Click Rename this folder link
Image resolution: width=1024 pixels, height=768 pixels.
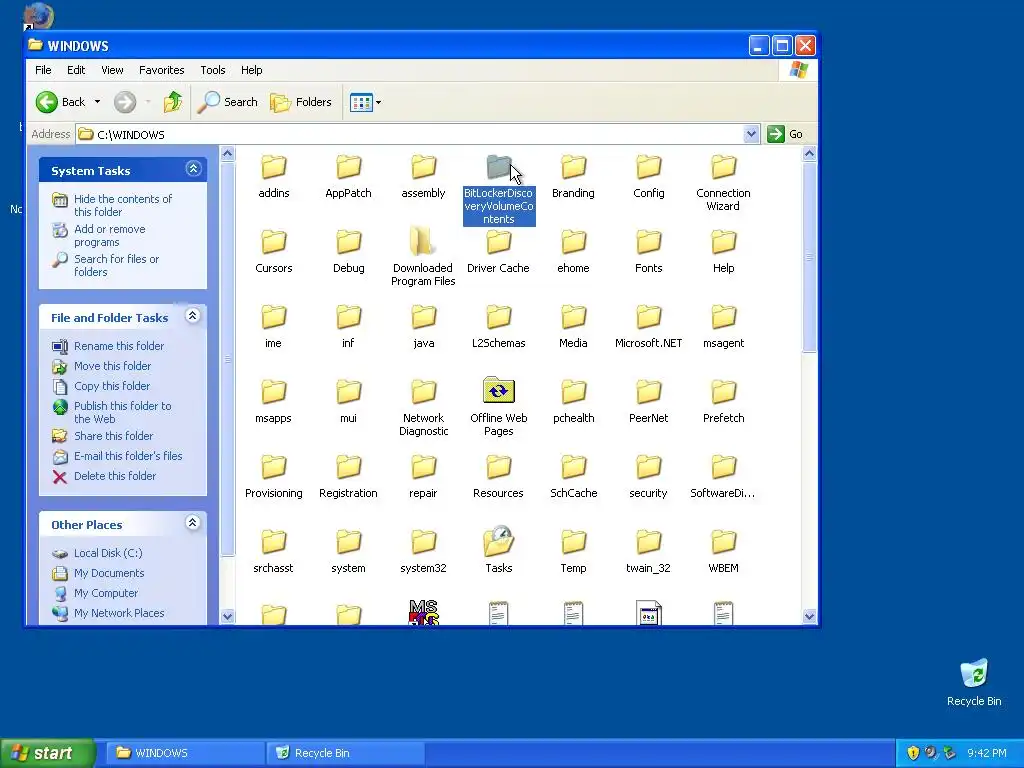point(119,346)
